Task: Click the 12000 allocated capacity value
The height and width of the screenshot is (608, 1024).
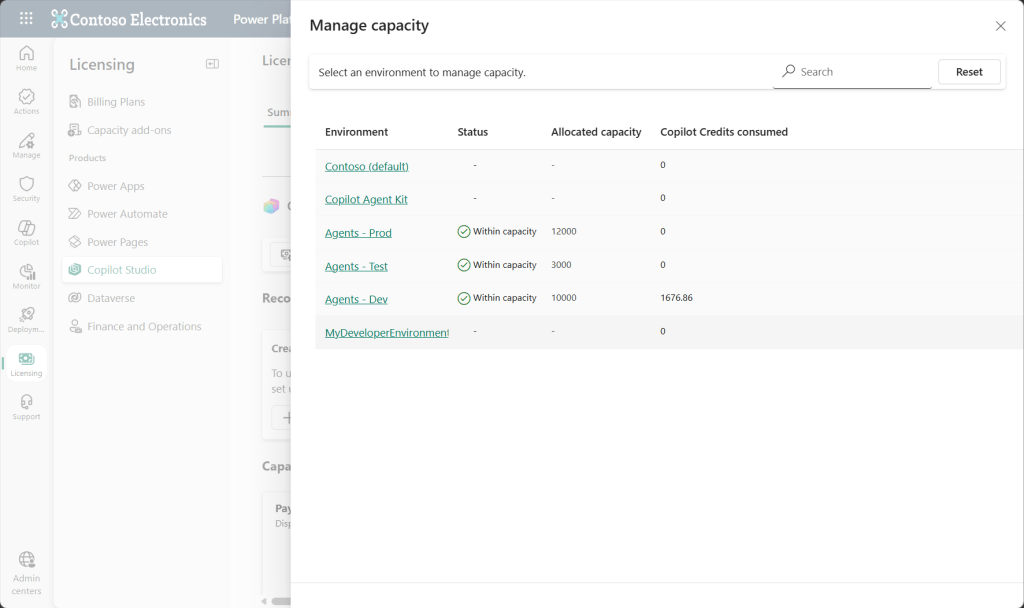Action: pyautogui.click(x=564, y=231)
